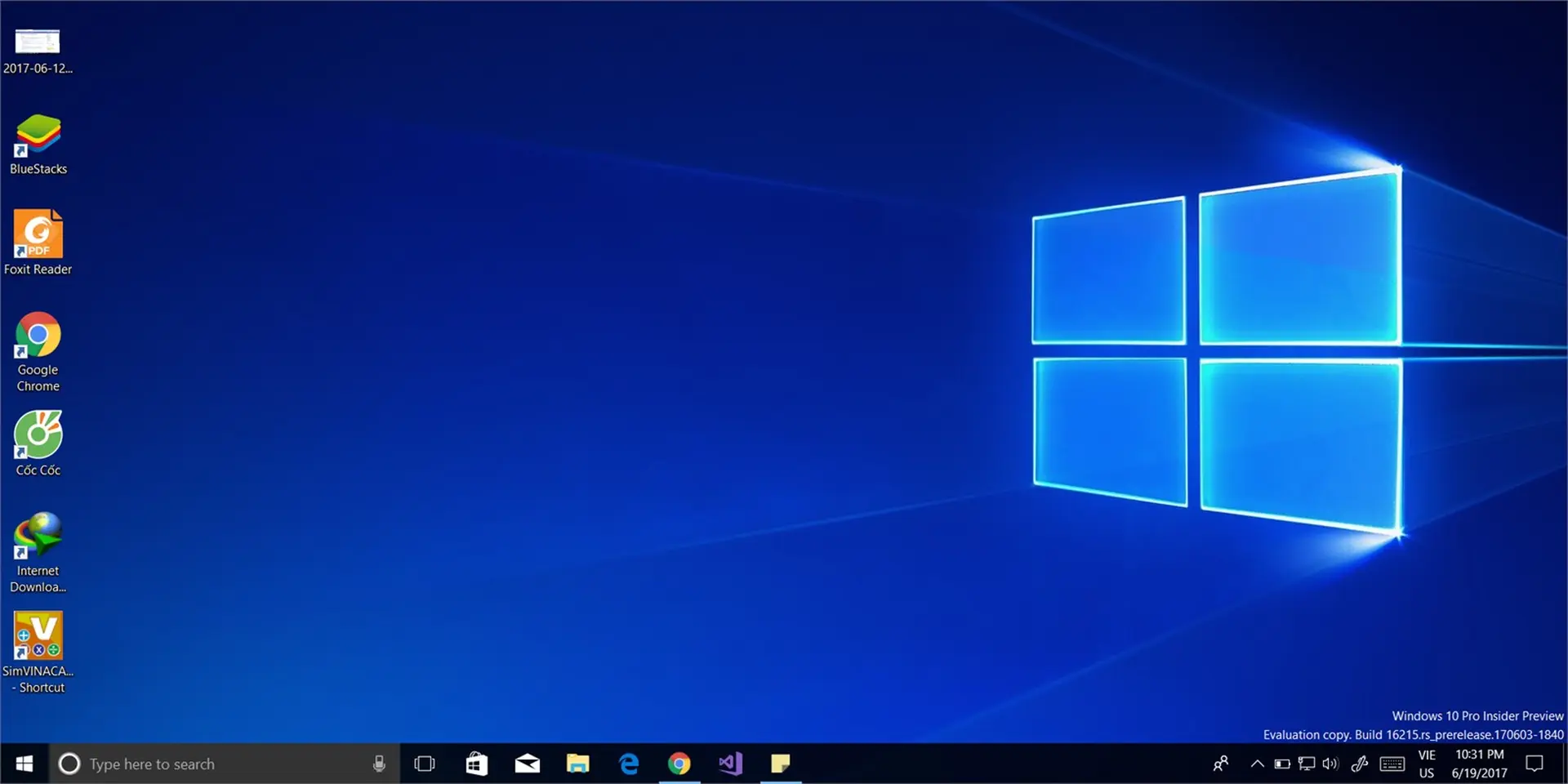Viewport: 1568px width, 784px height.
Task: Launch Visual Studio Code from the taskbar
Action: tap(730, 764)
